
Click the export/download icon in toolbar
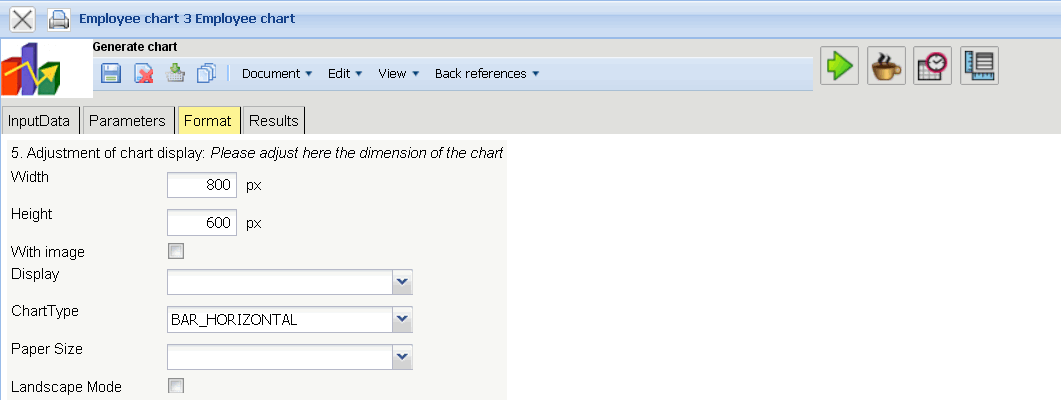point(176,73)
